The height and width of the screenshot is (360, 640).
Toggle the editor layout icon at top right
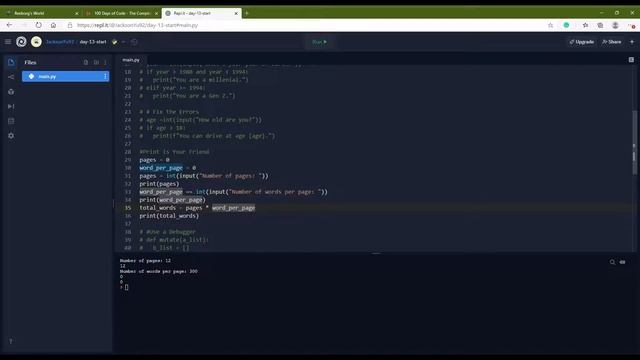[x=631, y=60]
